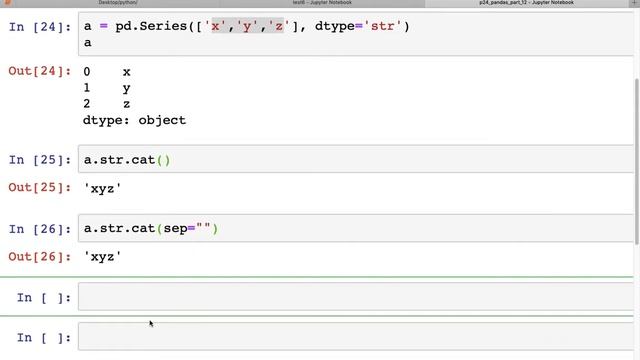Click the 'xyz' output of cell 26
This screenshot has width=640, height=360.
[102, 257]
